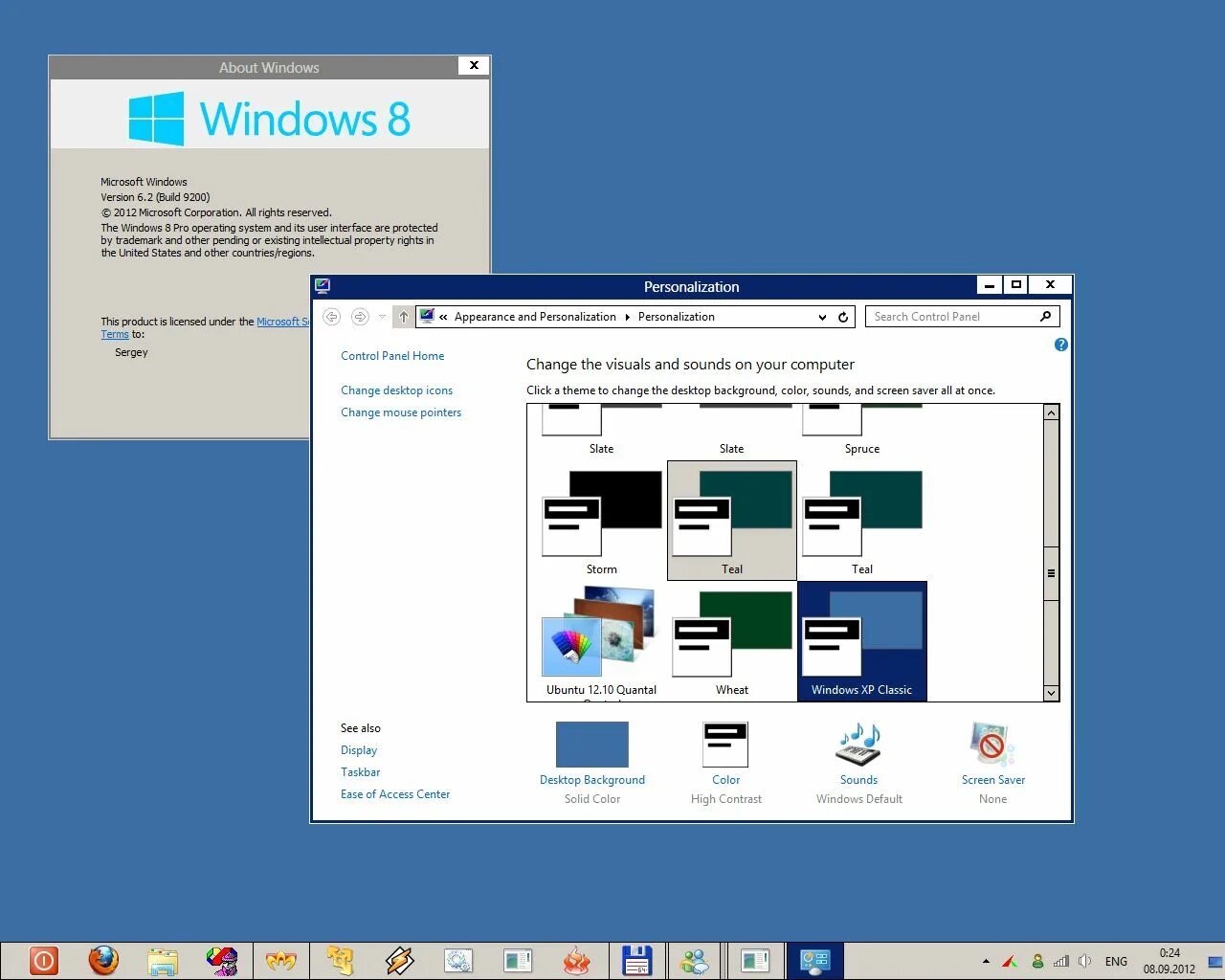Click Change mouse pointers link
This screenshot has width=1225, height=980.
tap(401, 412)
